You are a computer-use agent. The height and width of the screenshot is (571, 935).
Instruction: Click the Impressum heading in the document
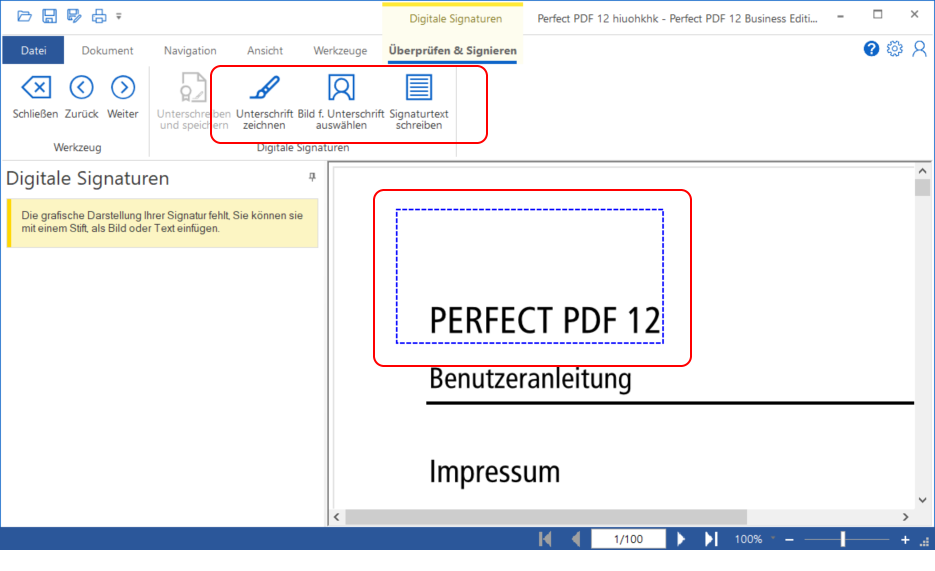pos(494,471)
